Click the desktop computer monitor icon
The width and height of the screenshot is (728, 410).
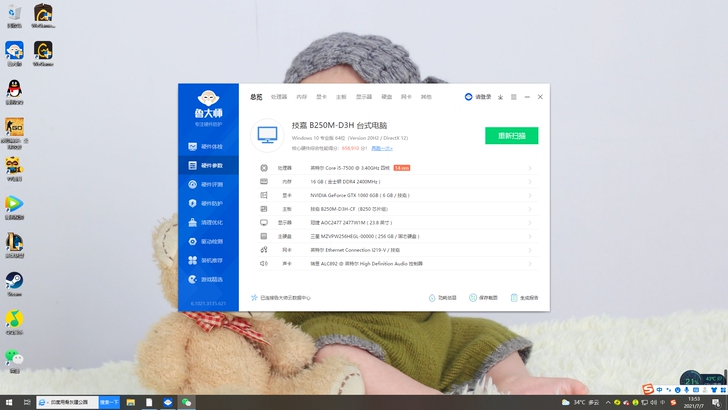tap(267, 135)
